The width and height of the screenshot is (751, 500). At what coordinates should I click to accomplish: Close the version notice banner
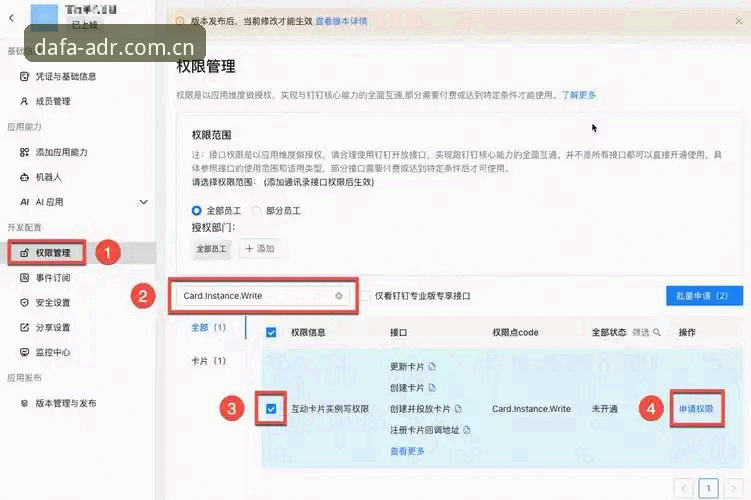tap(739, 21)
